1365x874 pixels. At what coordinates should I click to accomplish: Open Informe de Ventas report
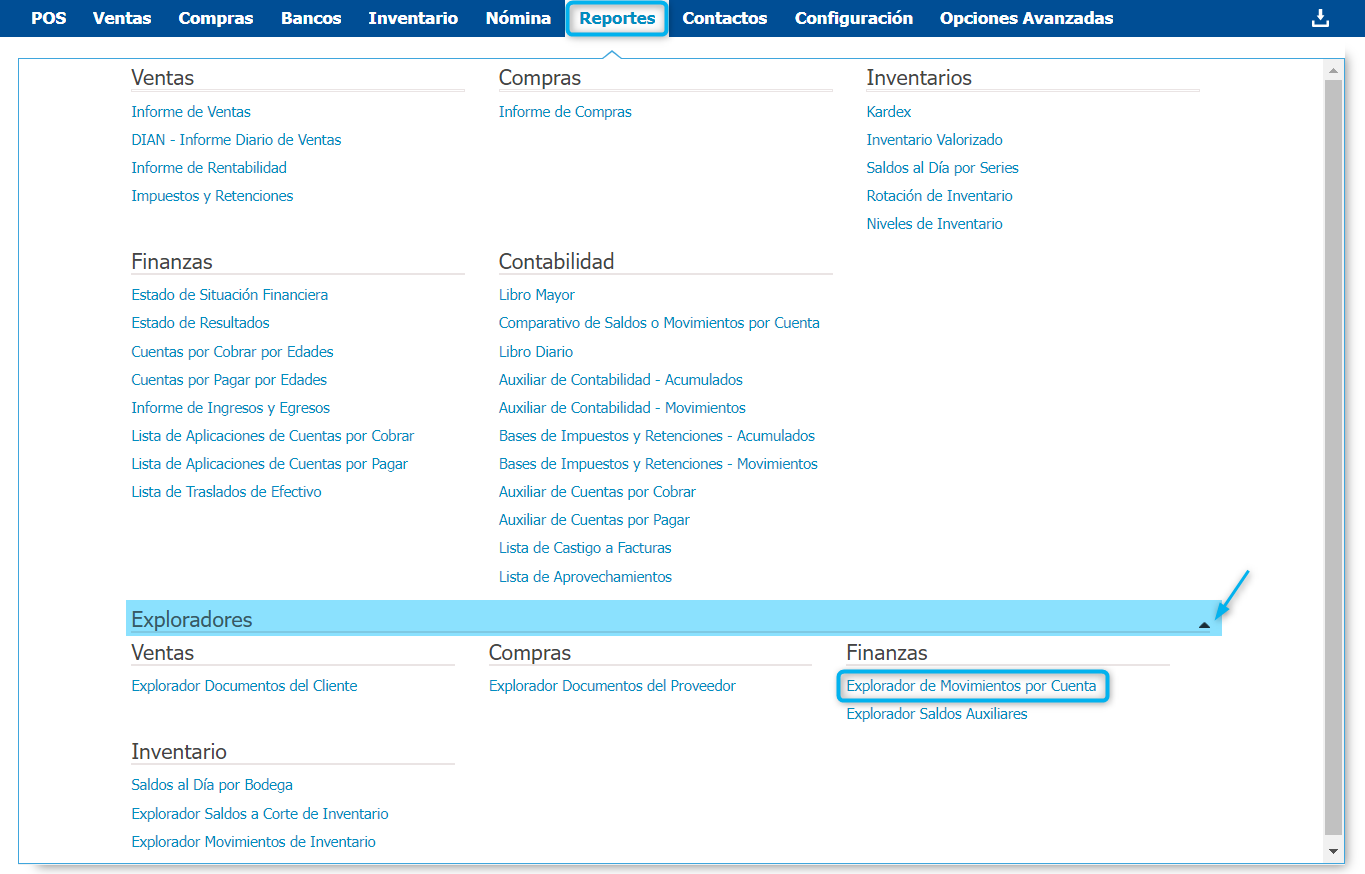191,112
